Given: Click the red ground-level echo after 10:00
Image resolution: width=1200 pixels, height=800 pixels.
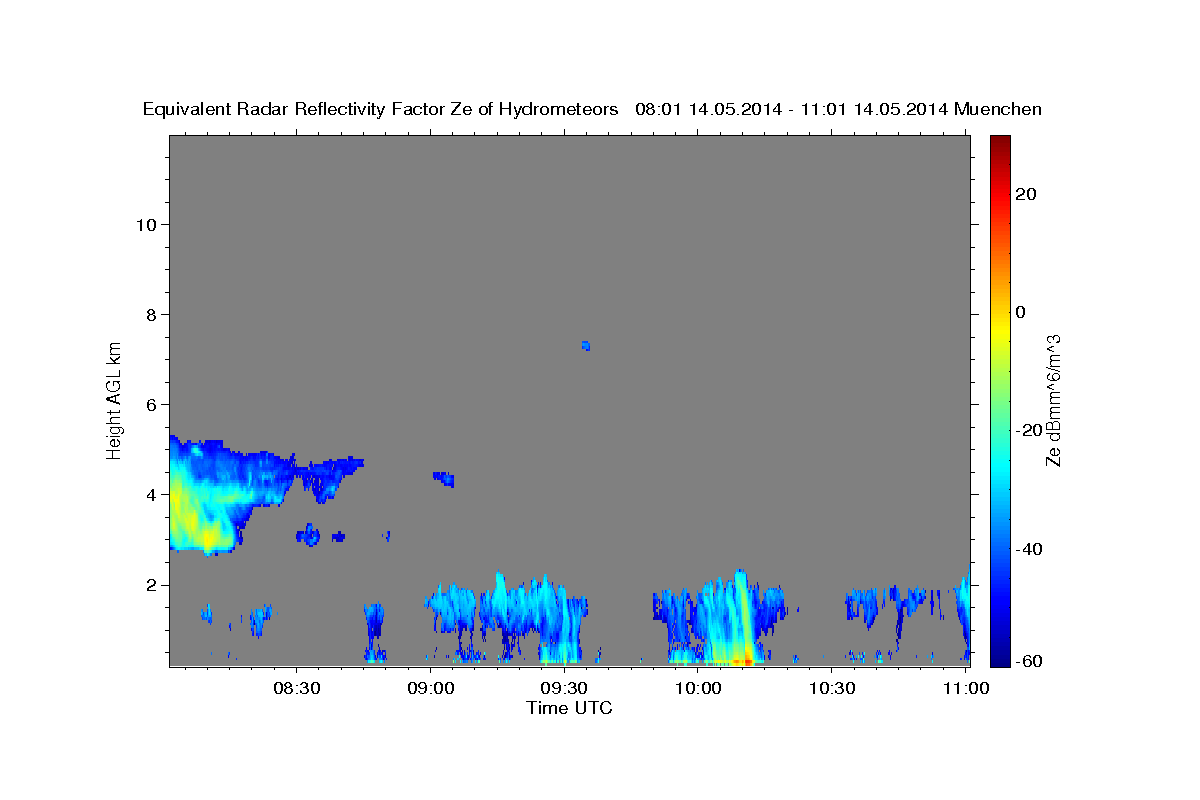Looking at the screenshot, I should 742,661.
